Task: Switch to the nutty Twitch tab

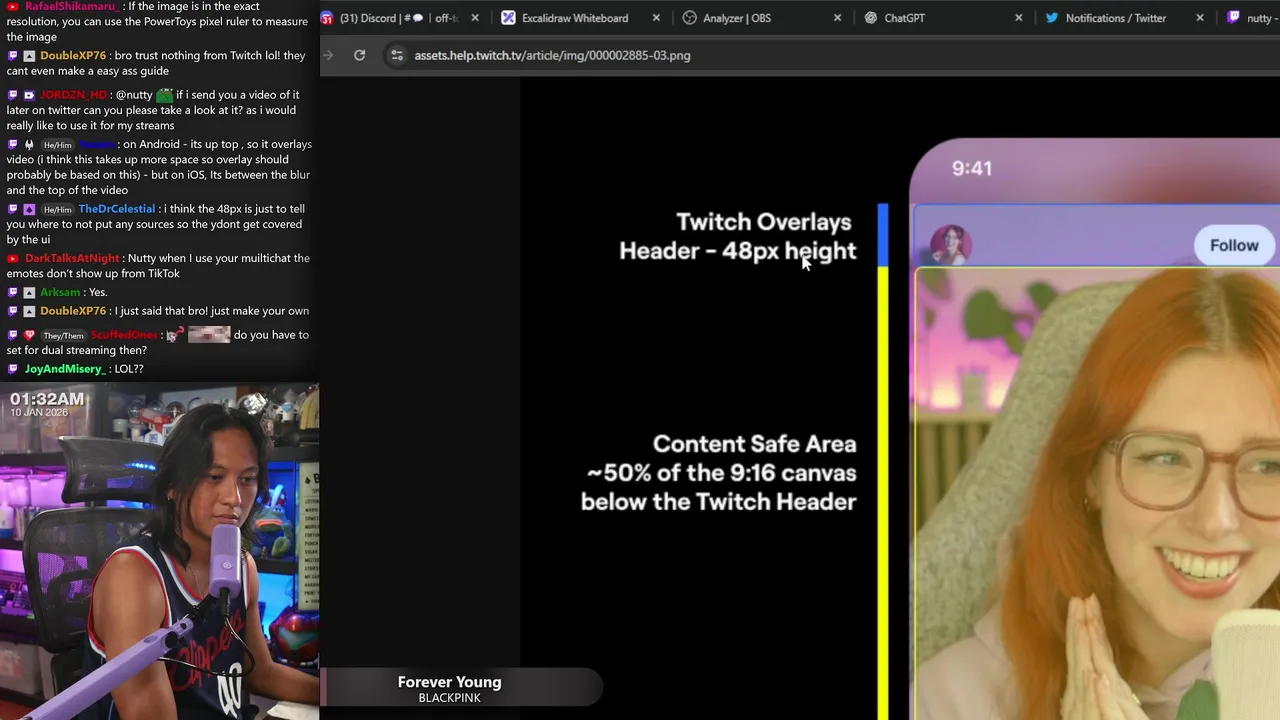Action: pyautogui.click(x=1252, y=18)
